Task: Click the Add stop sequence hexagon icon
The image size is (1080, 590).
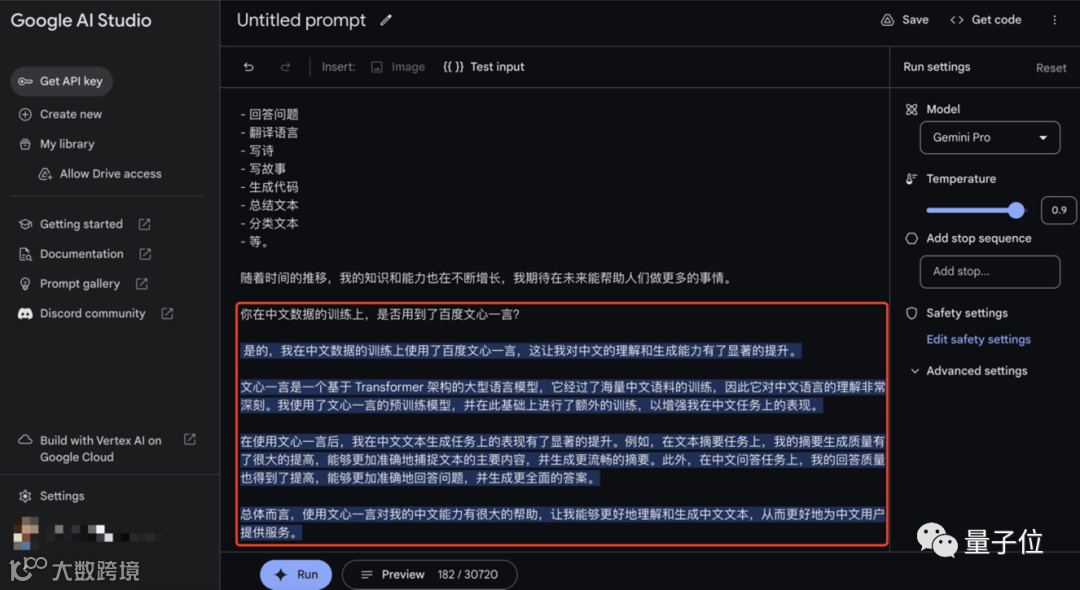Action: (x=911, y=238)
